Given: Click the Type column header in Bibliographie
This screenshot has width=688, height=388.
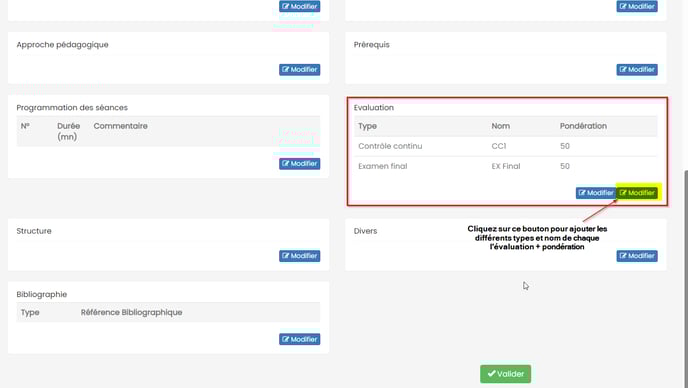Looking at the screenshot, I should click(x=30, y=313).
